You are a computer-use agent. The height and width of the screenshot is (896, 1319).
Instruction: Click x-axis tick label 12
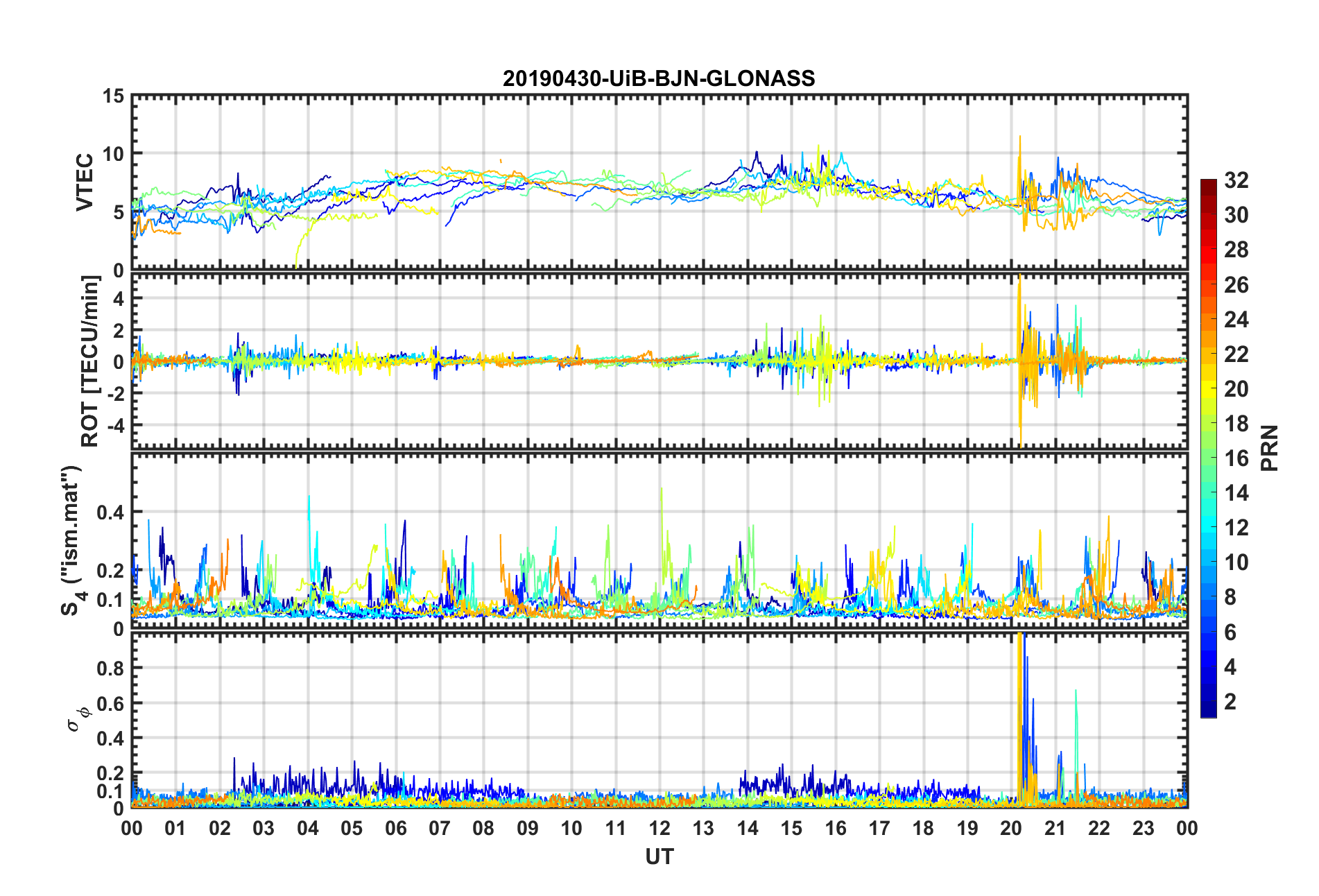click(x=659, y=828)
